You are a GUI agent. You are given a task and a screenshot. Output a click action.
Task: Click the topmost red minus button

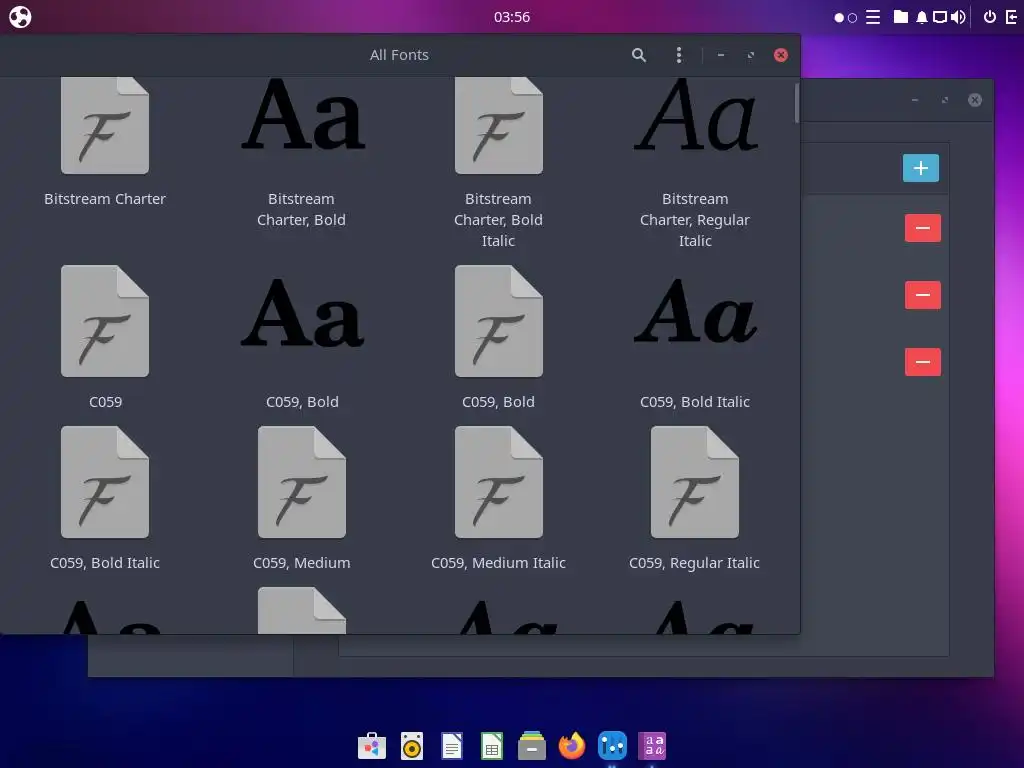pyautogui.click(x=923, y=228)
